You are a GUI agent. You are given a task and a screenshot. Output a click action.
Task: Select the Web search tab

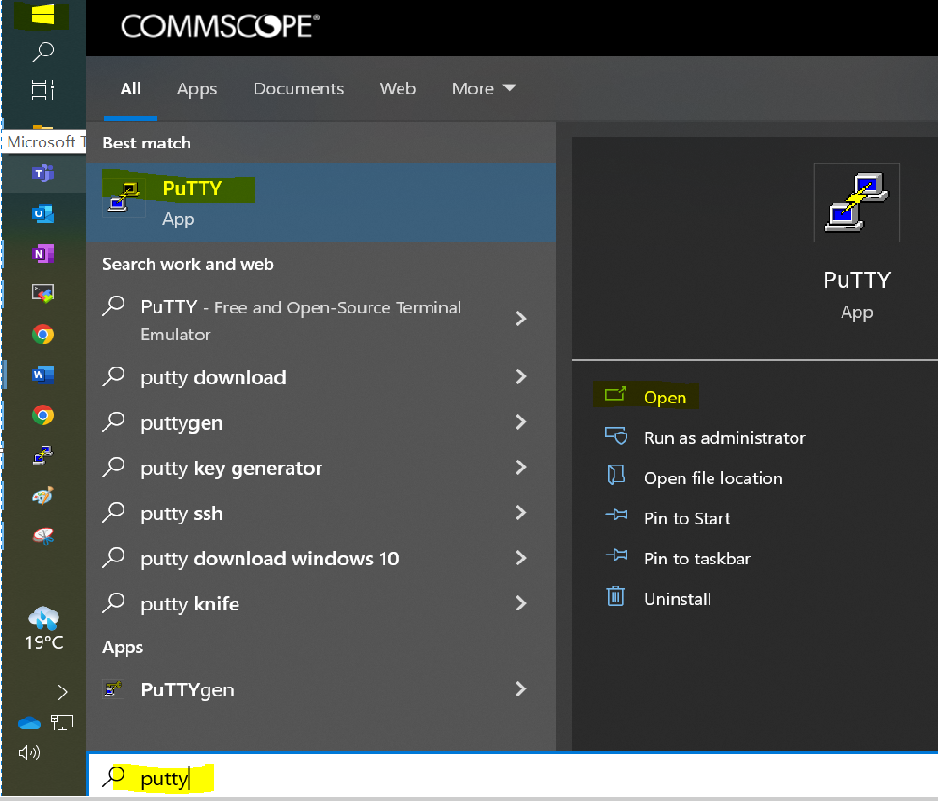397,89
